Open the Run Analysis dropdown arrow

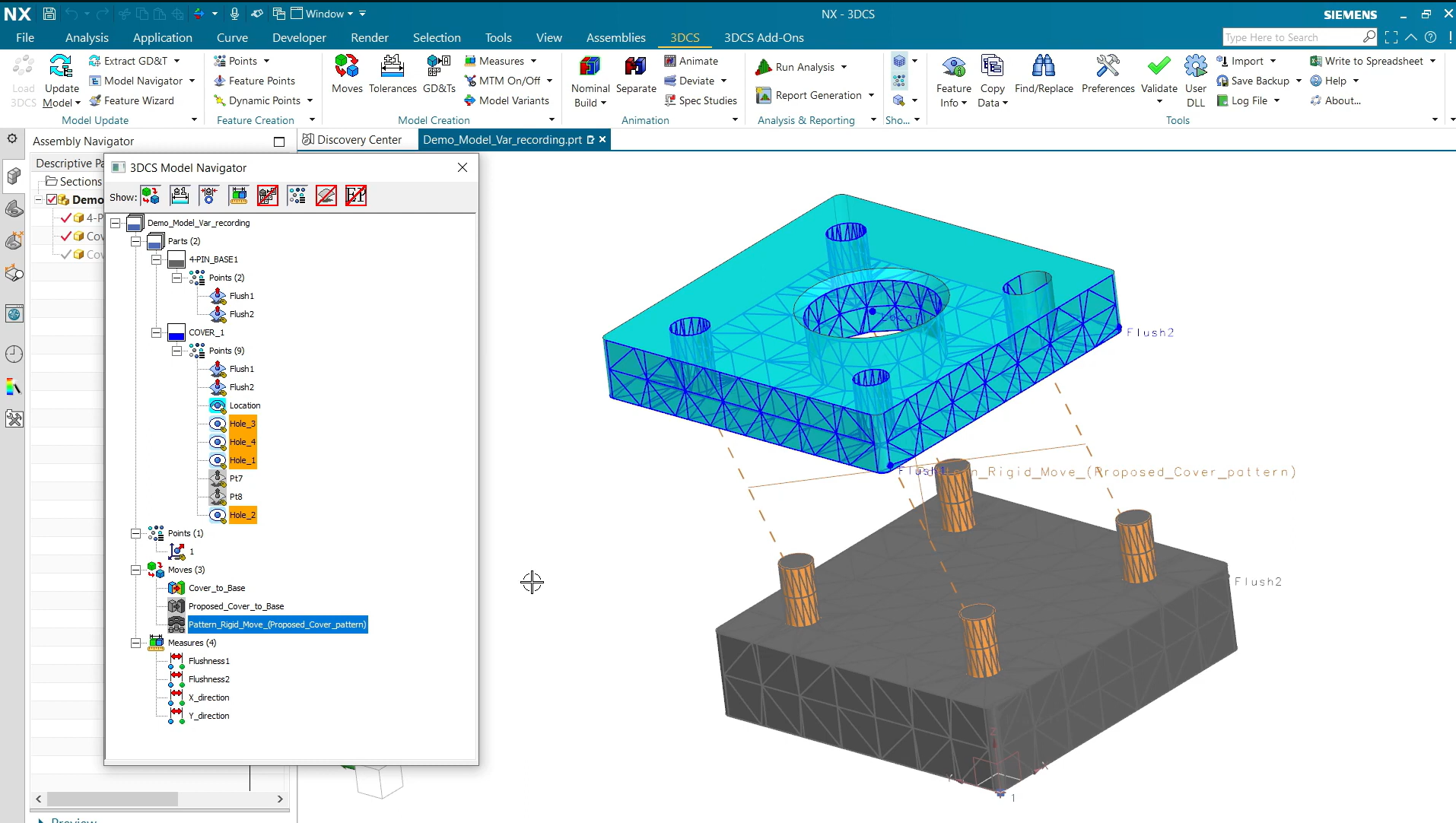tap(844, 68)
